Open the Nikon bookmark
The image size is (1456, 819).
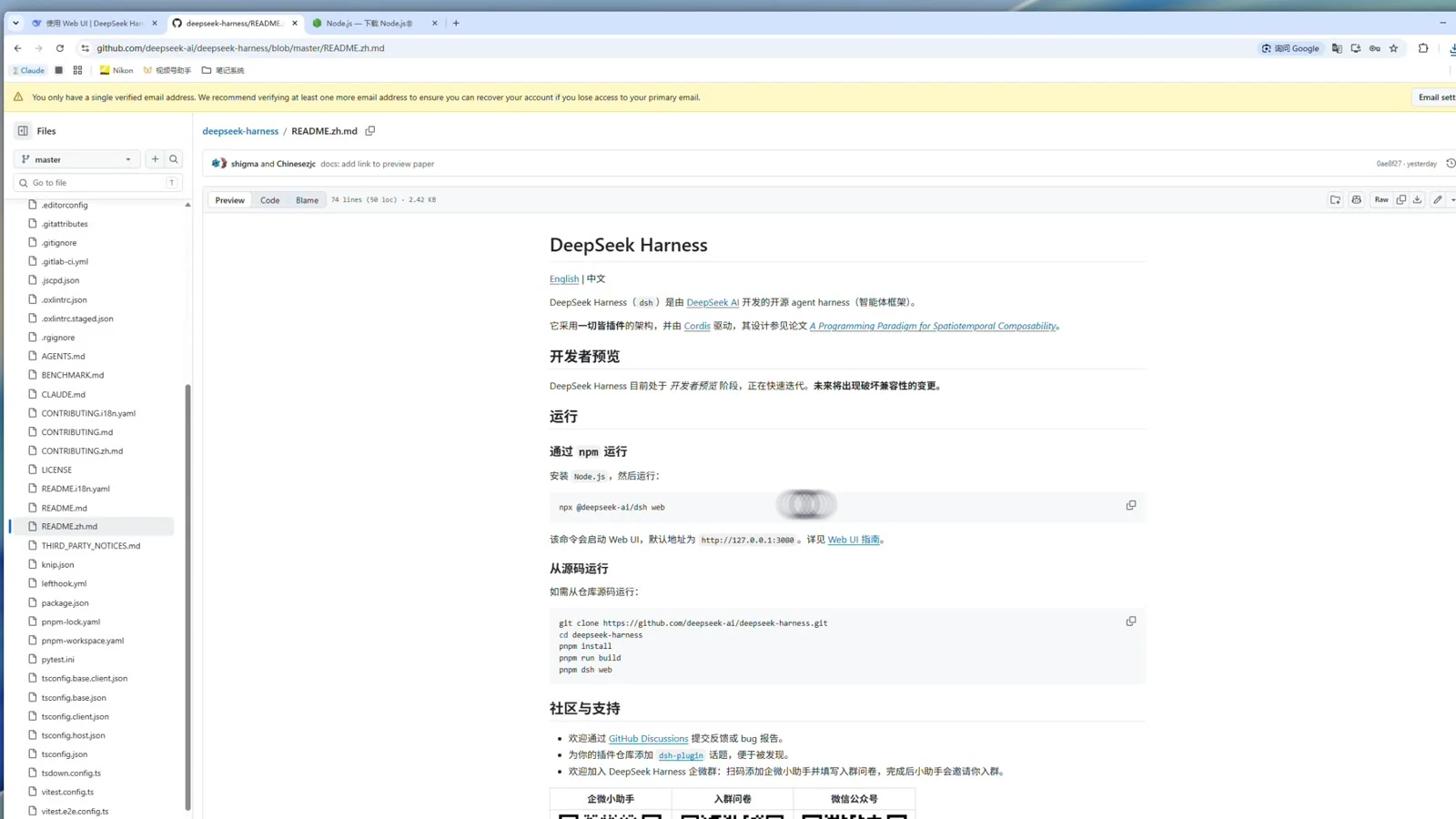(x=116, y=70)
